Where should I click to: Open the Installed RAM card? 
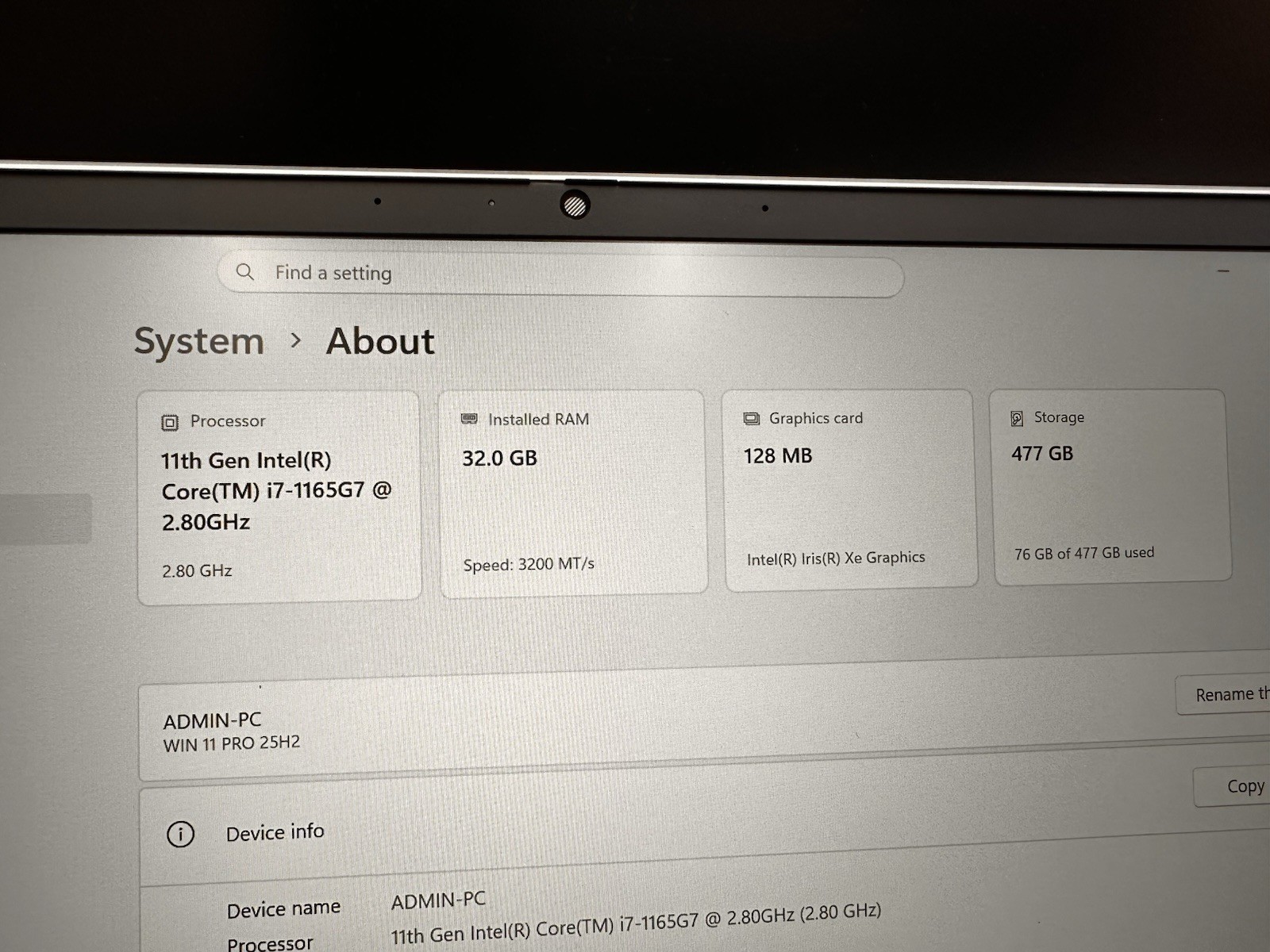point(572,492)
